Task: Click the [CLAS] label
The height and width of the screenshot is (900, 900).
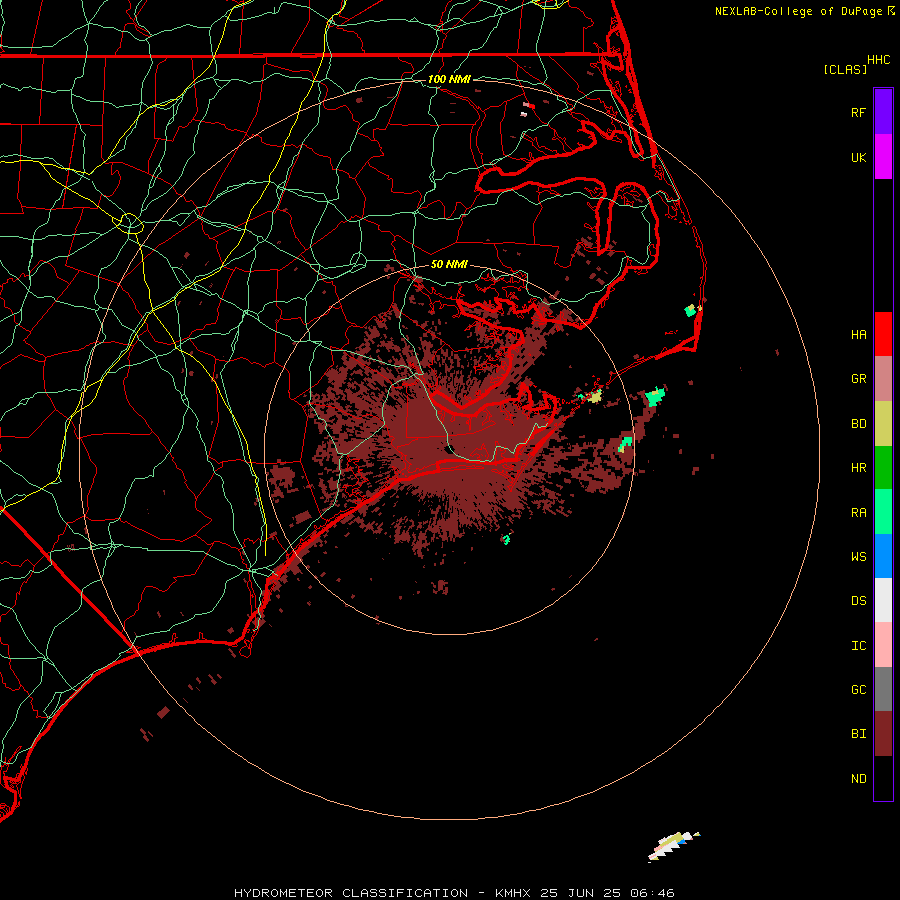Action: click(845, 70)
